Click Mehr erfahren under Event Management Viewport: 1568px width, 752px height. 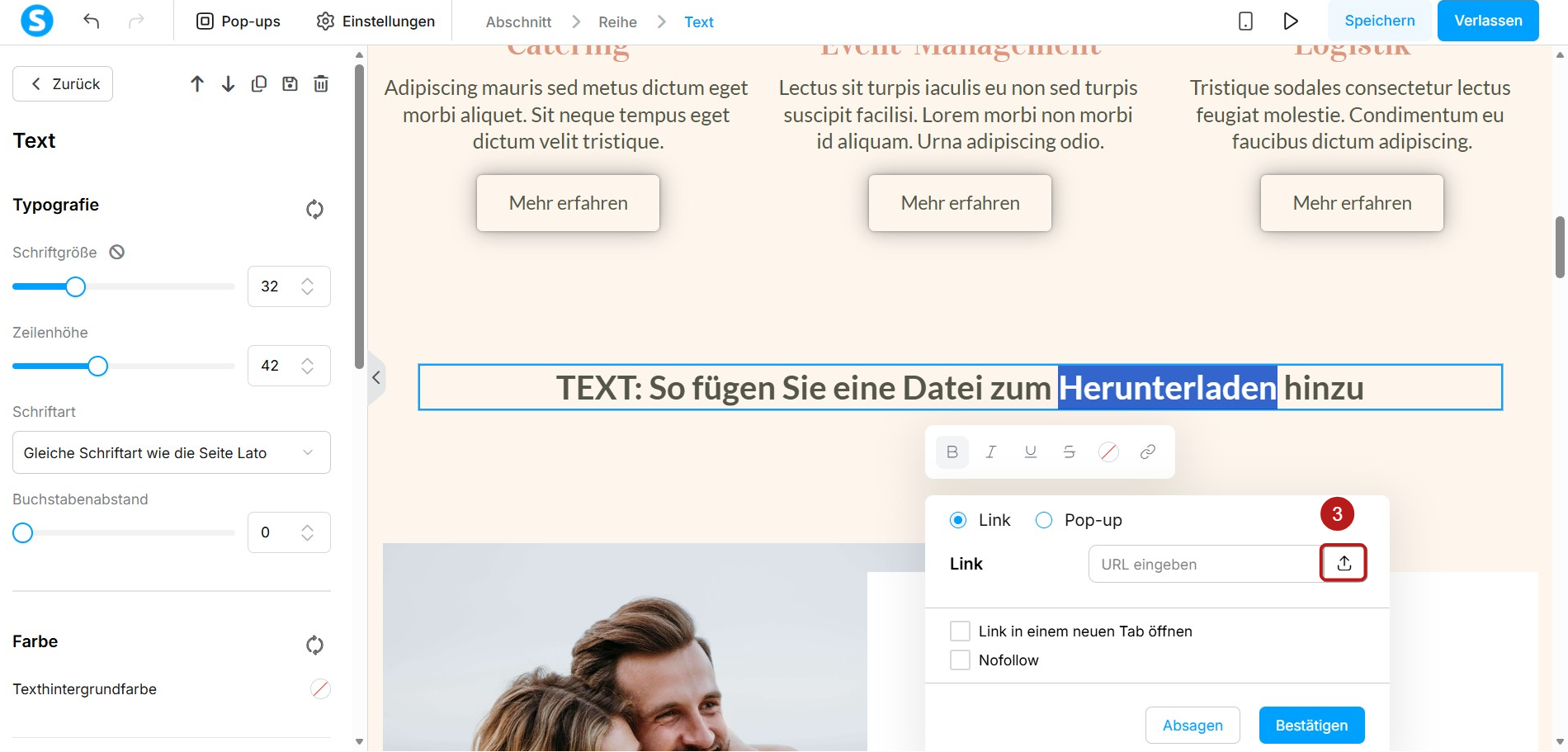click(x=960, y=203)
